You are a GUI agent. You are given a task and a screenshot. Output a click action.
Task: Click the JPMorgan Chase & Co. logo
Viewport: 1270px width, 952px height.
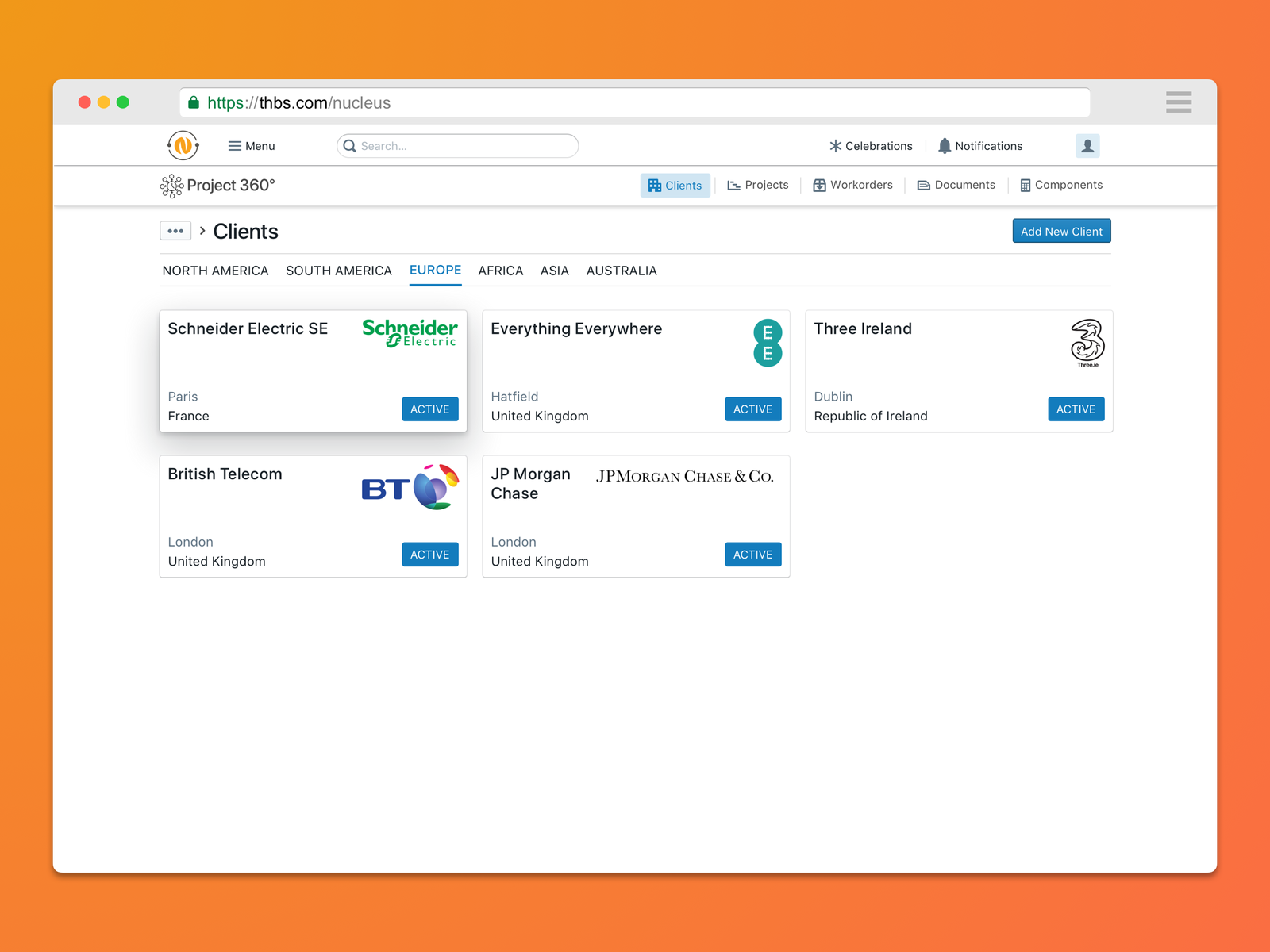(x=685, y=476)
